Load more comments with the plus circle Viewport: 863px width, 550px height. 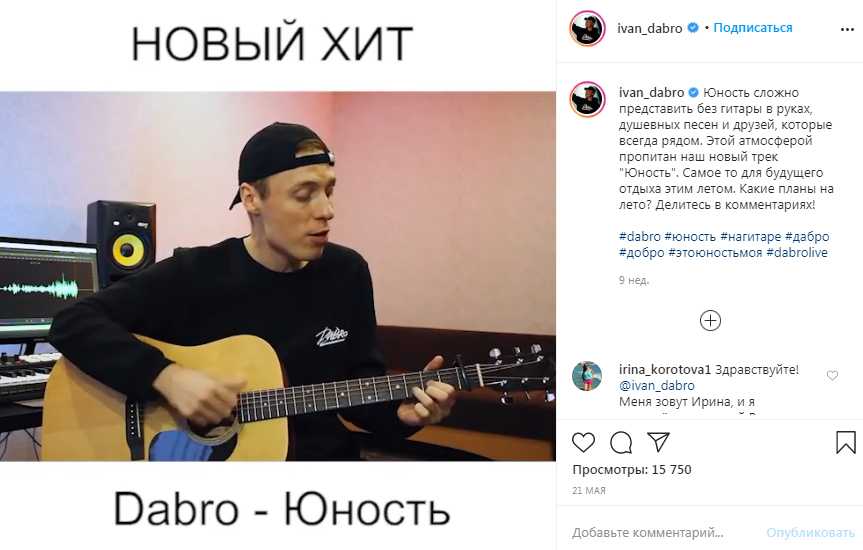pyautogui.click(x=710, y=320)
